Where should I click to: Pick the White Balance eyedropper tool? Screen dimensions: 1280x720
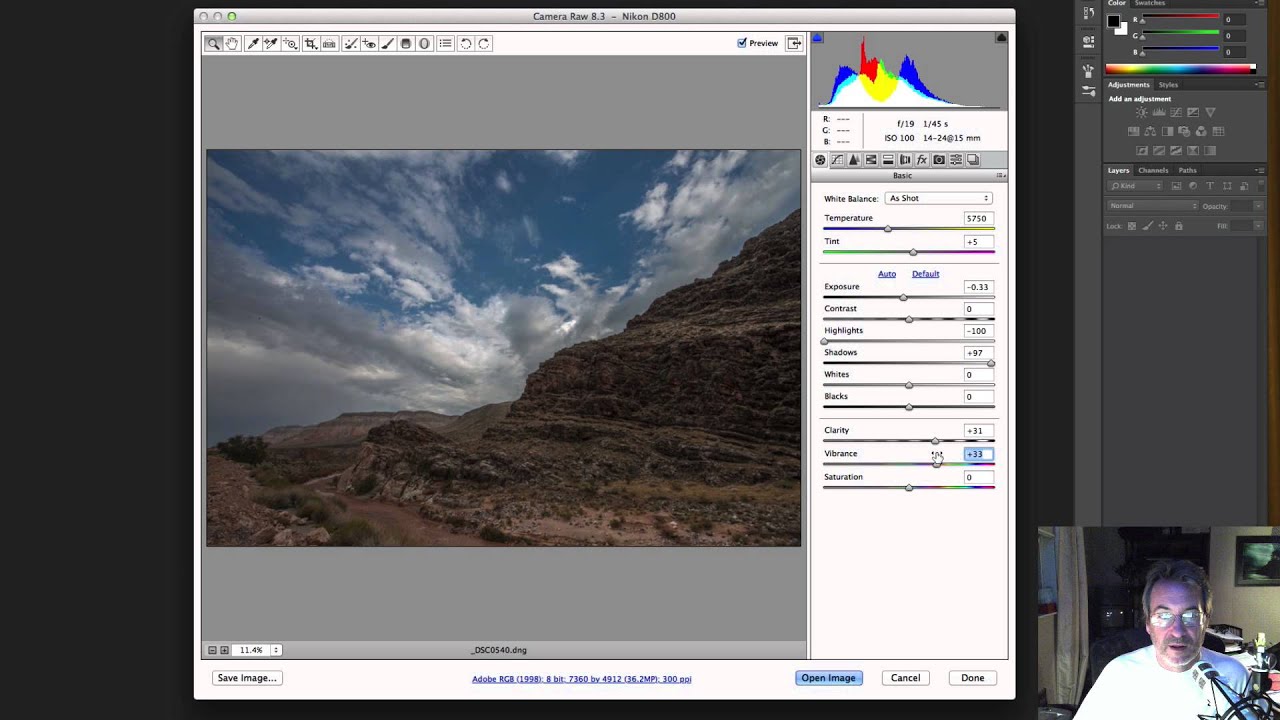[x=253, y=44]
